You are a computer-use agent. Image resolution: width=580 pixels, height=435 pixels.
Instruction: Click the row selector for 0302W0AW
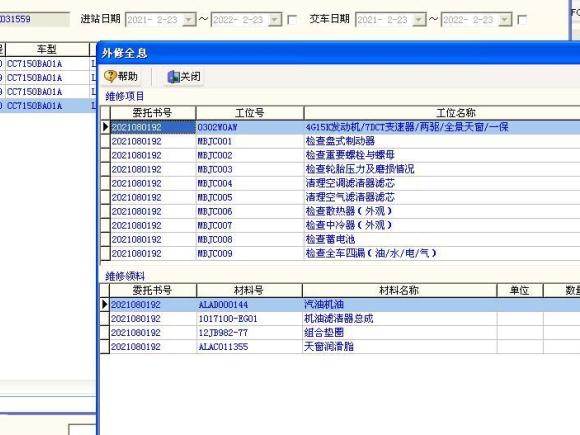coord(105,127)
